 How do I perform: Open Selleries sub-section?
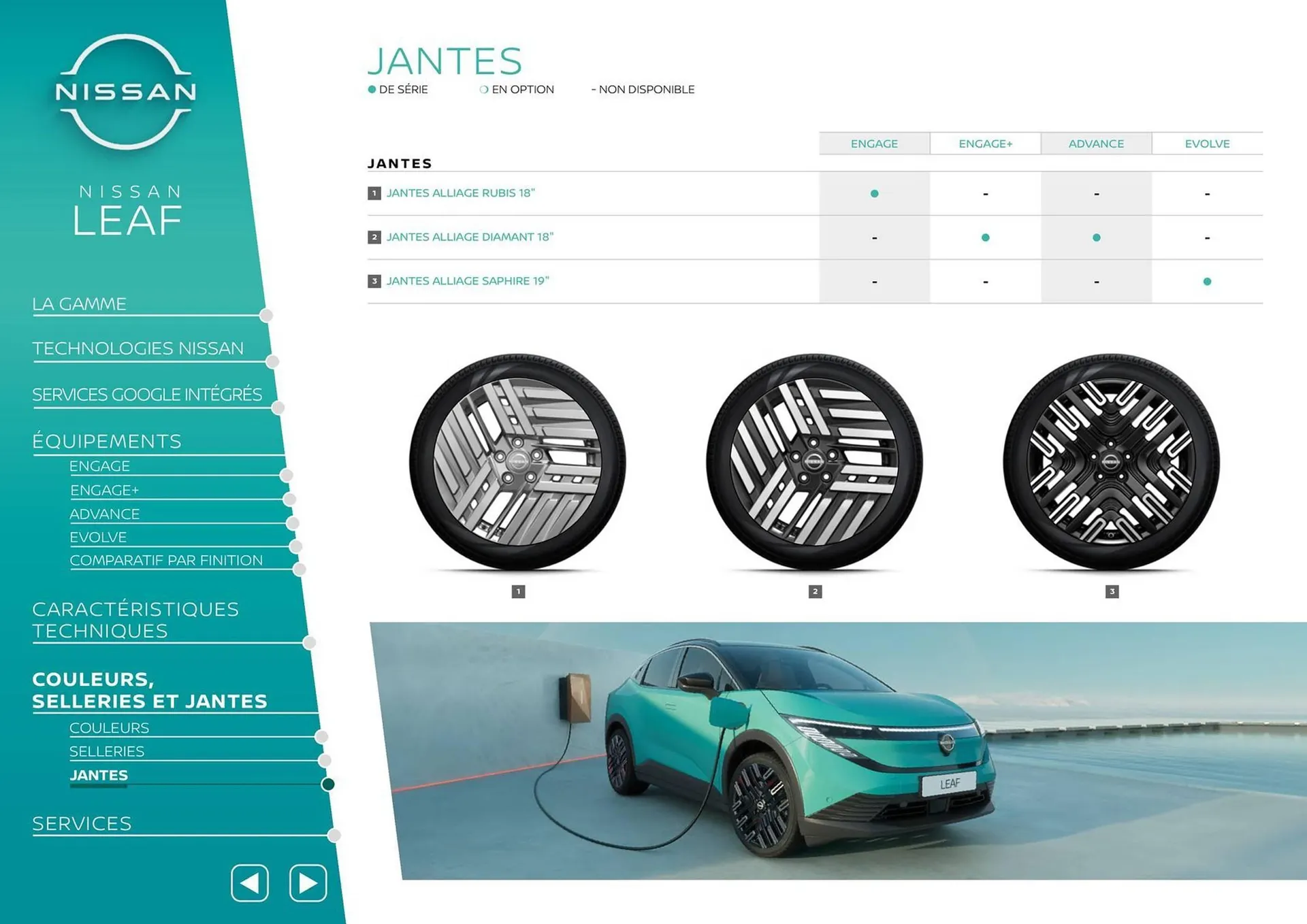pyautogui.click(x=107, y=751)
